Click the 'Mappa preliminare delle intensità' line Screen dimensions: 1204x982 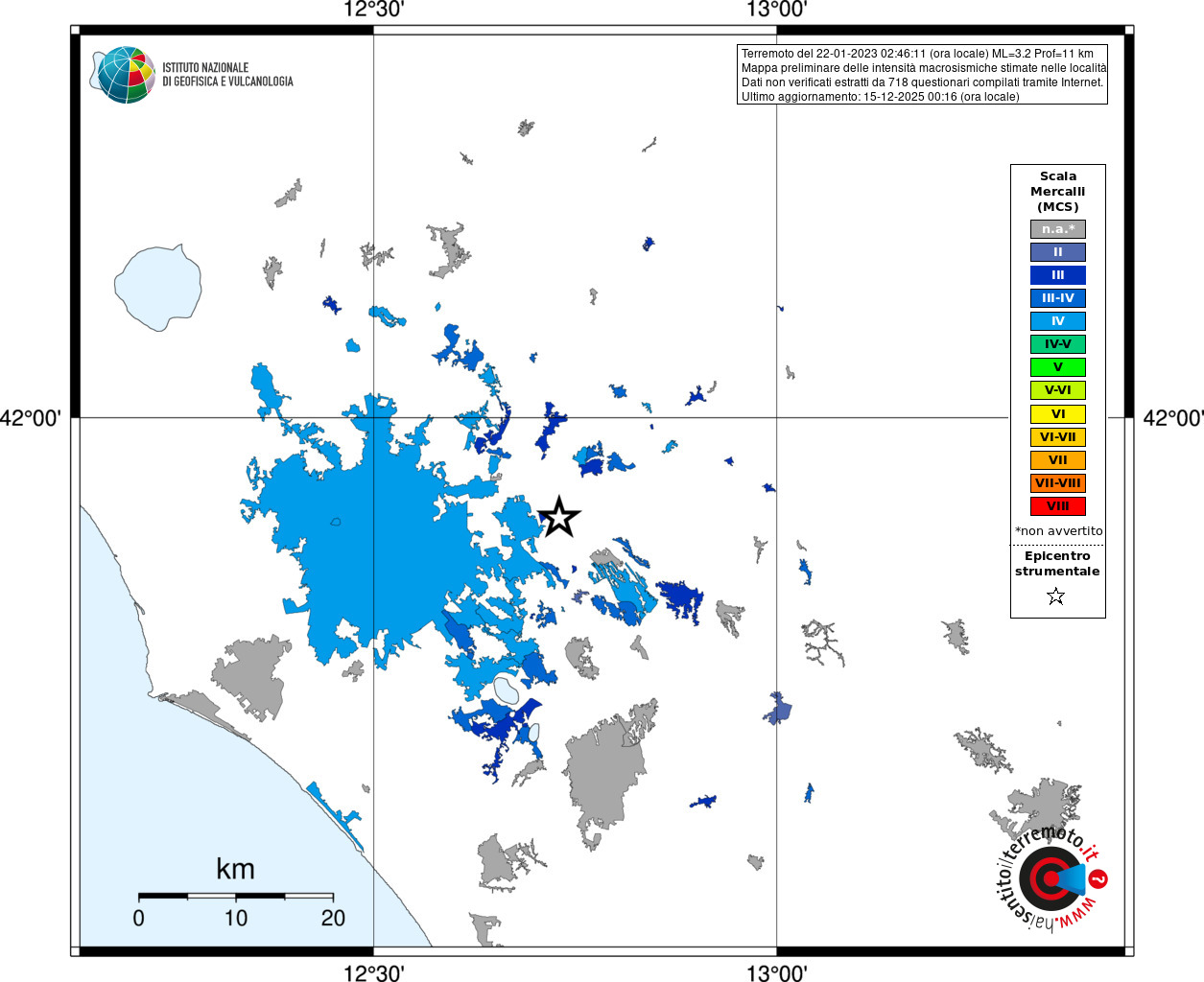click(924, 68)
